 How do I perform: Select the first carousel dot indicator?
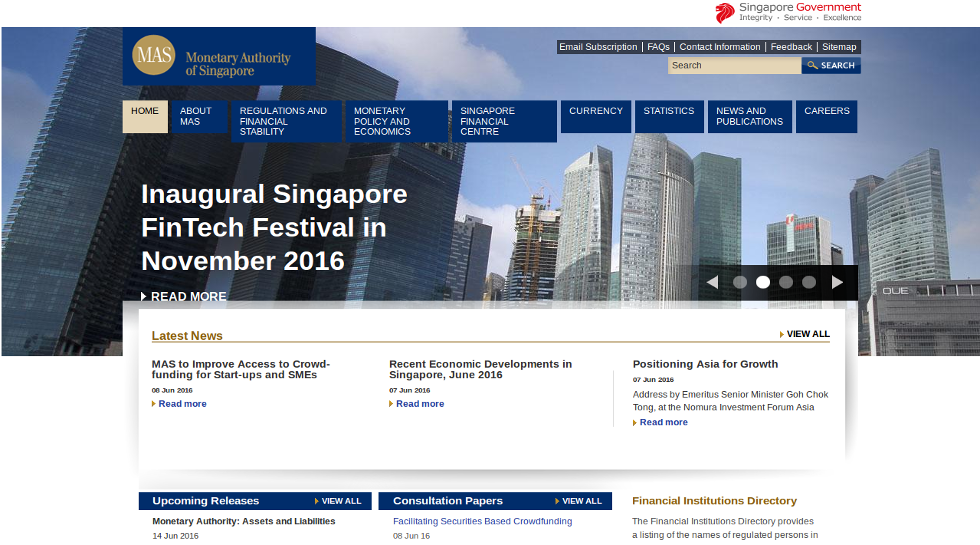pyautogui.click(x=740, y=282)
